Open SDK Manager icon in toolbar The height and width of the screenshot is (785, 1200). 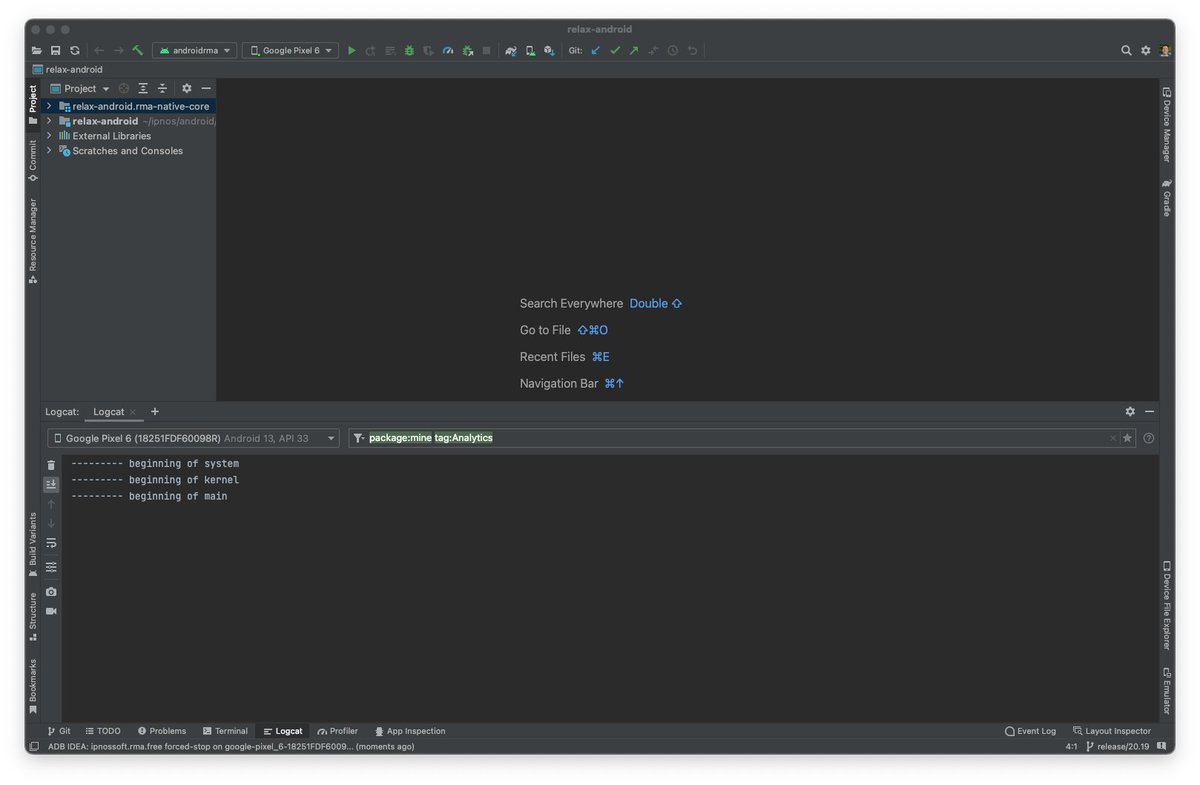tap(549, 50)
